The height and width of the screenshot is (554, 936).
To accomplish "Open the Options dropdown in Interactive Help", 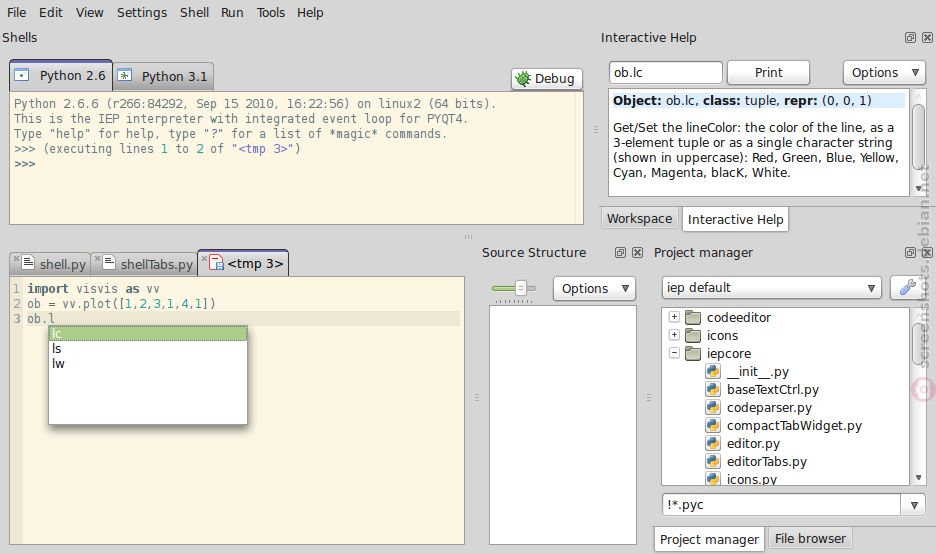I will pyautogui.click(x=884, y=72).
